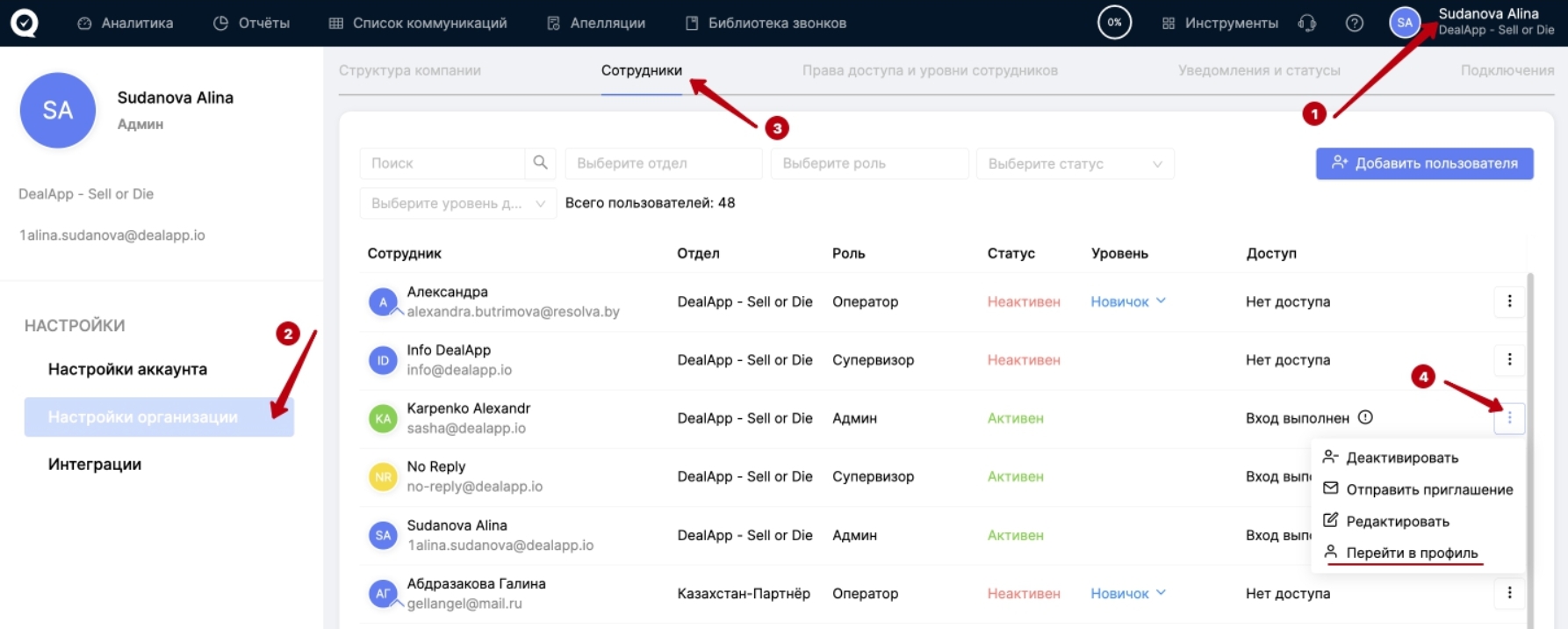The image size is (1568, 629).
Task: Open the Выберите отдел selector
Action: [663, 163]
